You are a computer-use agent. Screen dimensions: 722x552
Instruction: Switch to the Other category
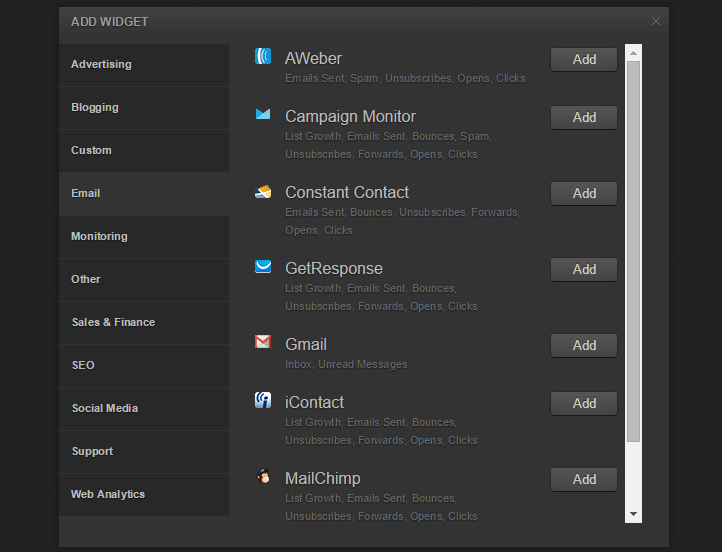pos(144,279)
